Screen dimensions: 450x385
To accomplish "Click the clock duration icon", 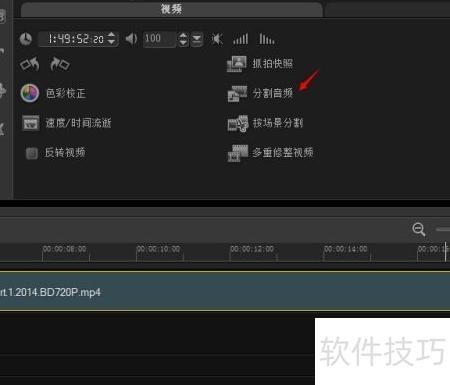I will click(x=26, y=39).
